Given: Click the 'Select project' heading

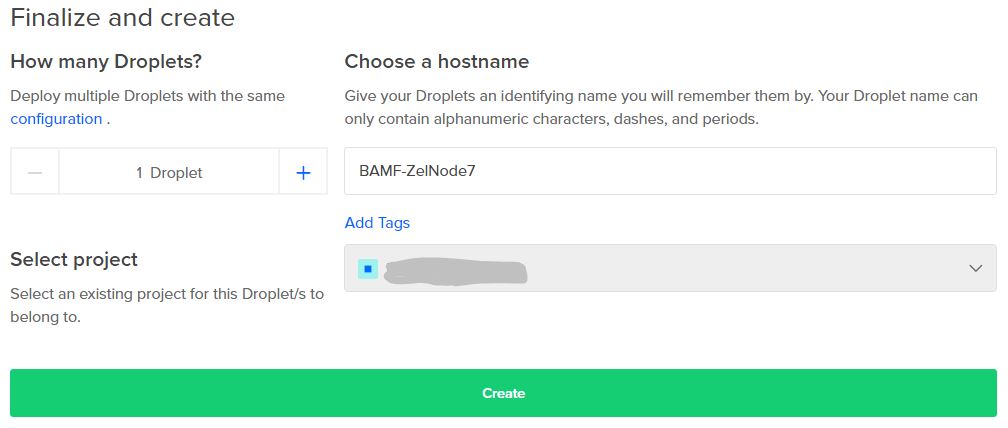Looking at the screenshot, I should [74, 260].
